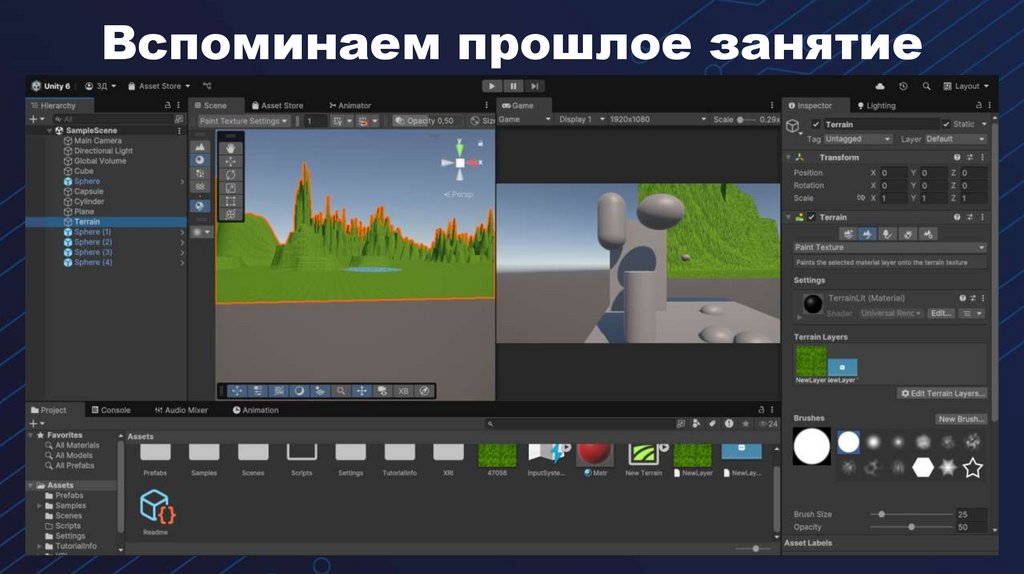Image resolution: width=1024 pixels, height=574 pixels.
Task: Switch to the Console tab
Action: point(111,410)
